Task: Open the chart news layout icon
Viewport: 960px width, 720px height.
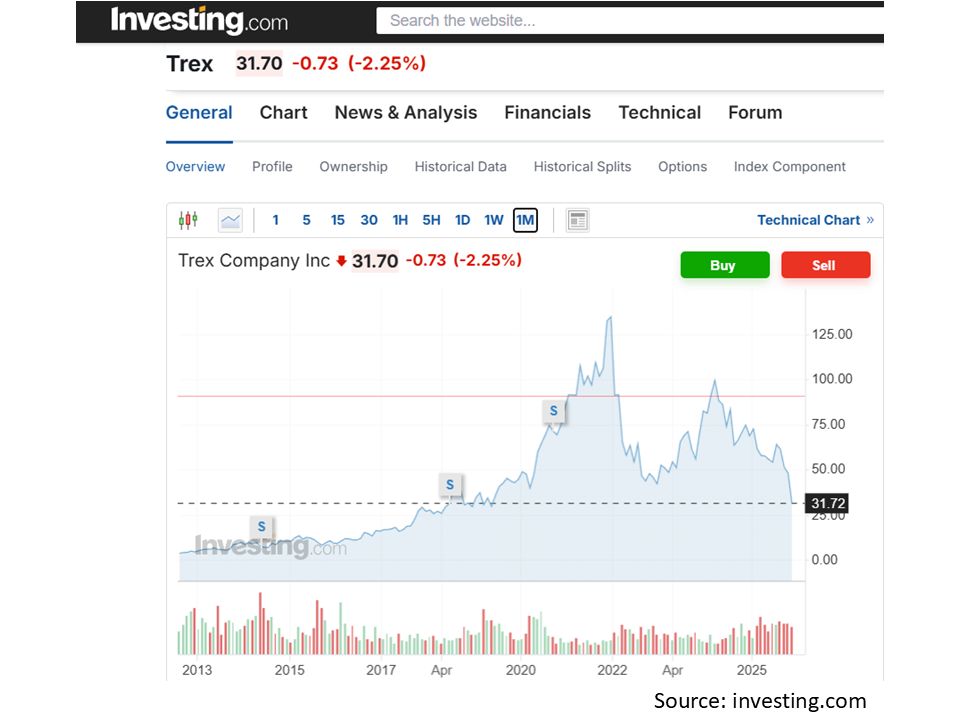Action: click(x=577, y=220)
